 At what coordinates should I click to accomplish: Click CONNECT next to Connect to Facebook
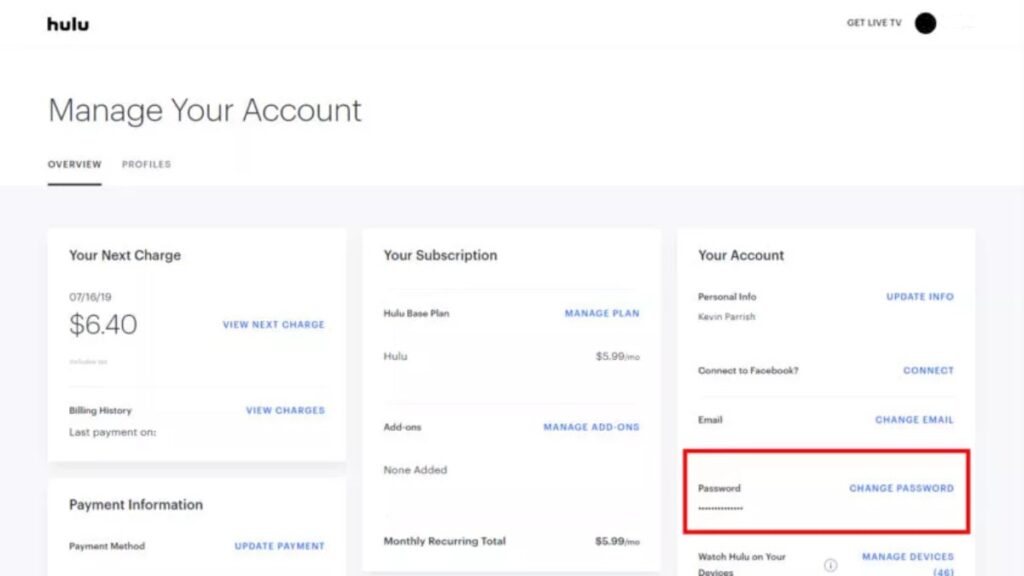[x=928, y=370]
